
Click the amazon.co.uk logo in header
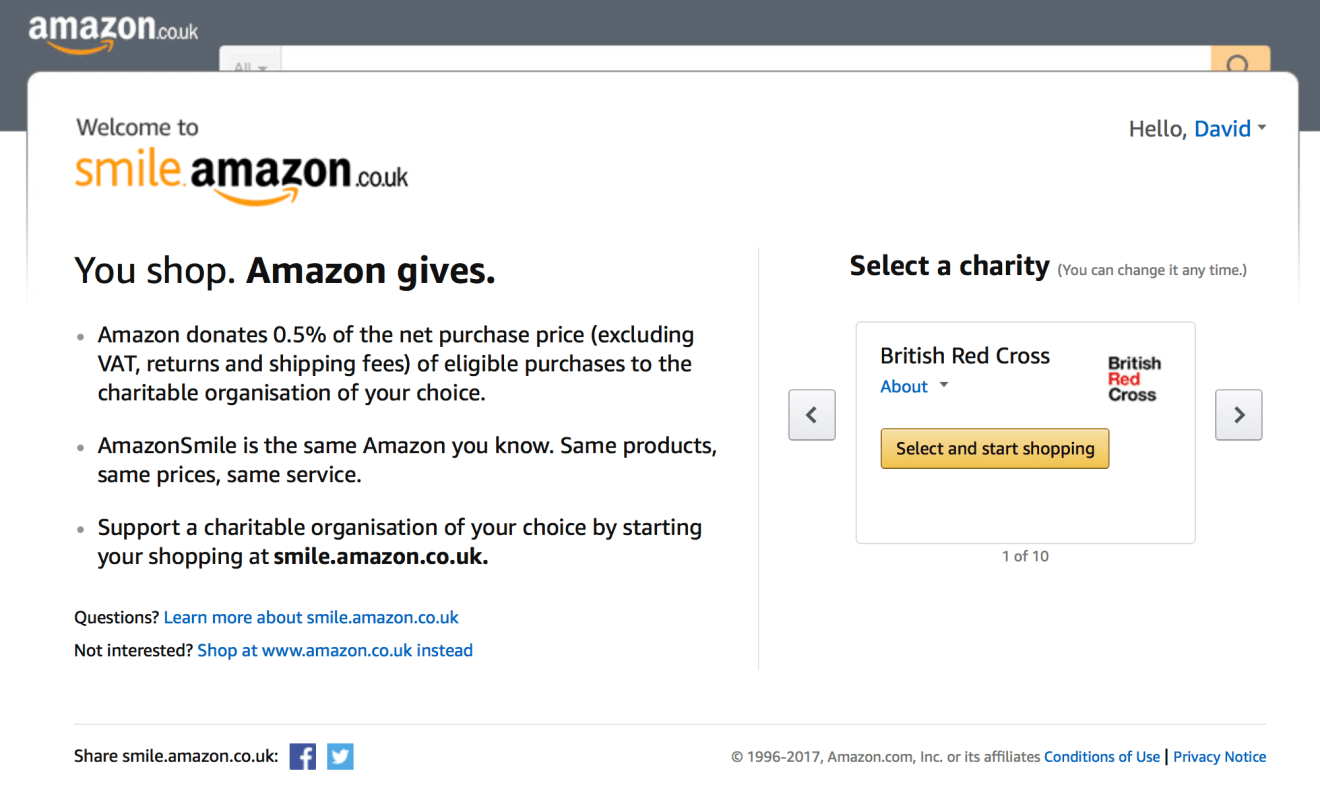[113, 31]
